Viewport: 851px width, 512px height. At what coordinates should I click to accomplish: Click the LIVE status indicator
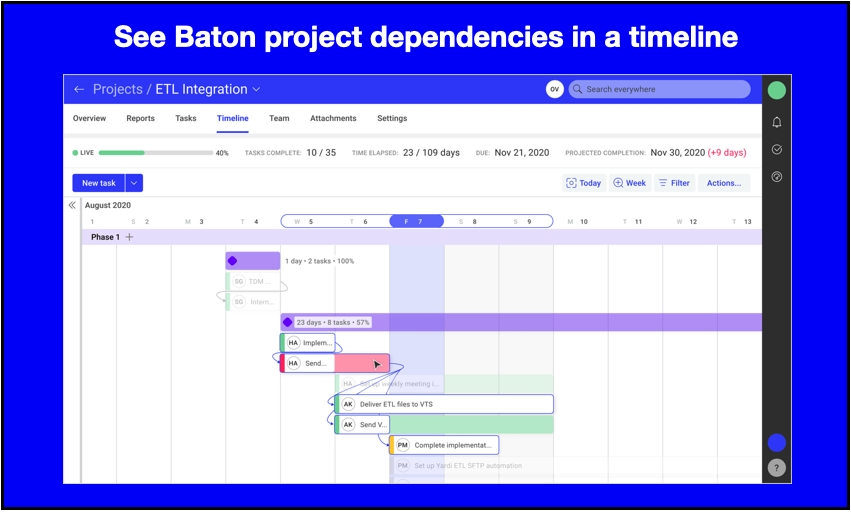[x=83, y=153]
